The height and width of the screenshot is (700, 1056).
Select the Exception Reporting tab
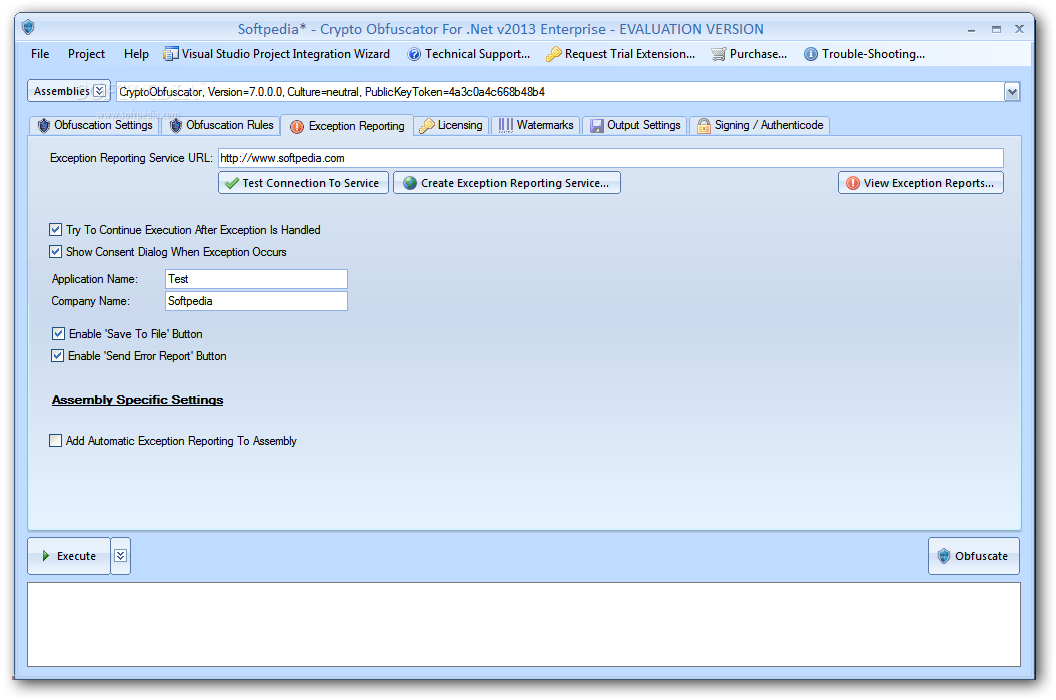coord(348,126)
